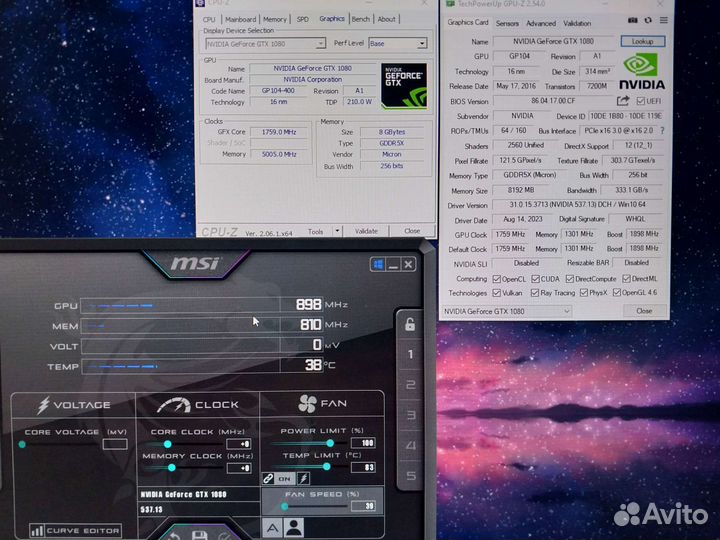720x540 pixels.
Task: Unlock profiles with the padlock icon
Action: (x=410, y=324)
